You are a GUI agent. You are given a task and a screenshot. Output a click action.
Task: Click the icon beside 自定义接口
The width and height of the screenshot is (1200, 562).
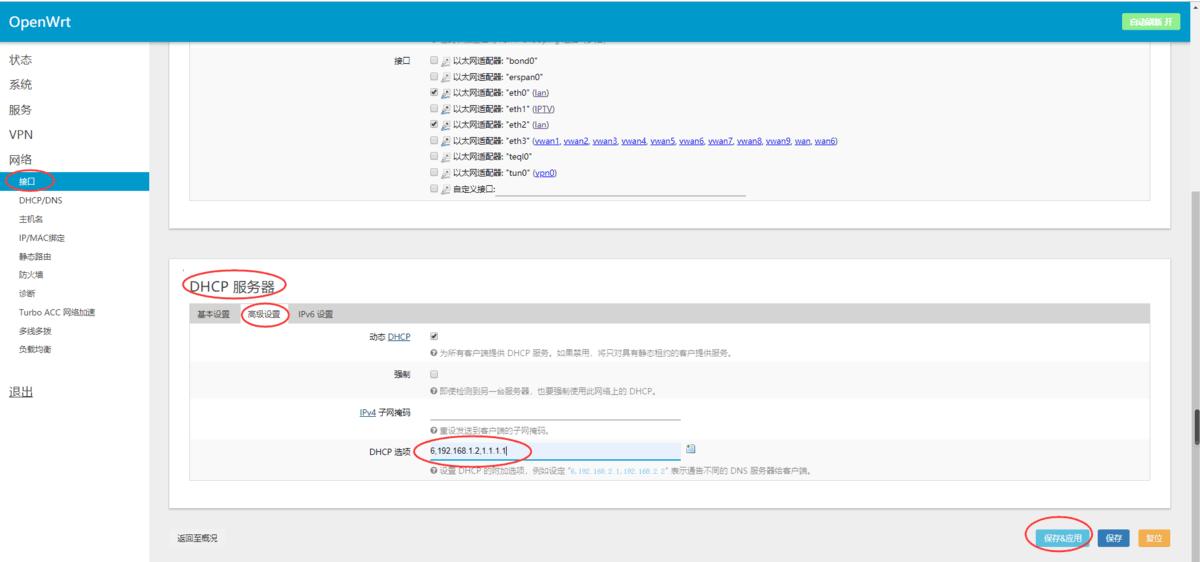tap(446, 189)
